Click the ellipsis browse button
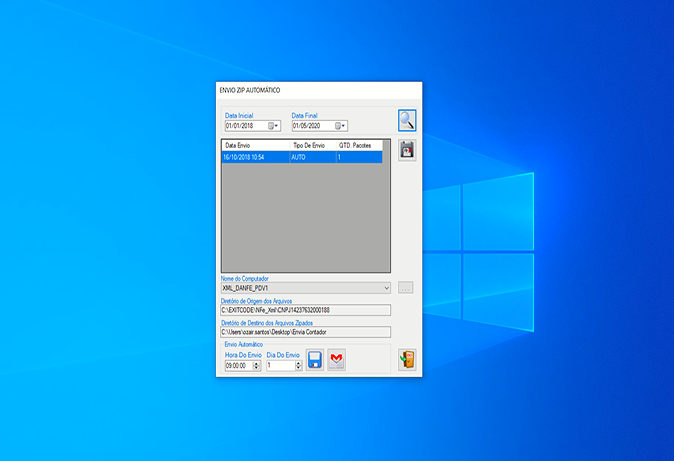674x461 pixels. [405, 288]
